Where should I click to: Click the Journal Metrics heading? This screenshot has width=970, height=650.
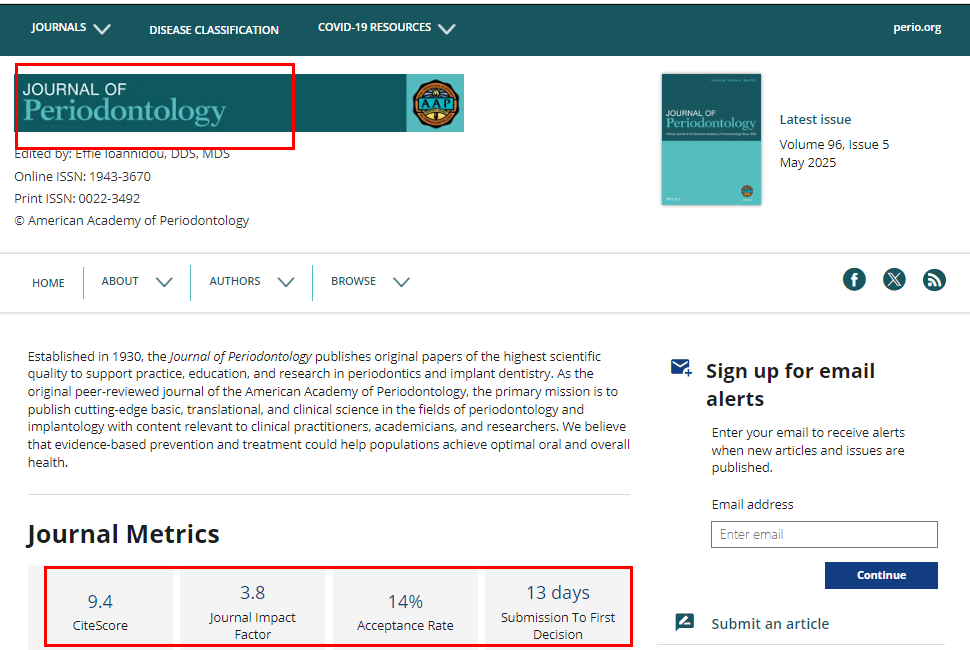pos(123,534)
